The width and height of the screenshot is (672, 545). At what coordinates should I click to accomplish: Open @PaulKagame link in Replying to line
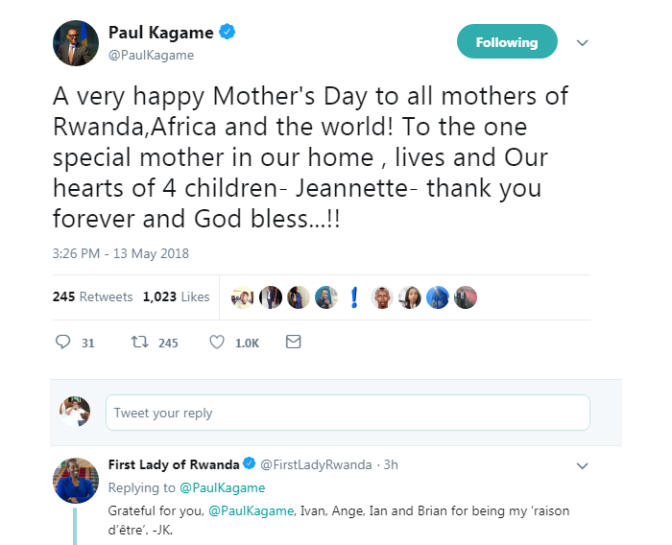[x=222, y=488]
